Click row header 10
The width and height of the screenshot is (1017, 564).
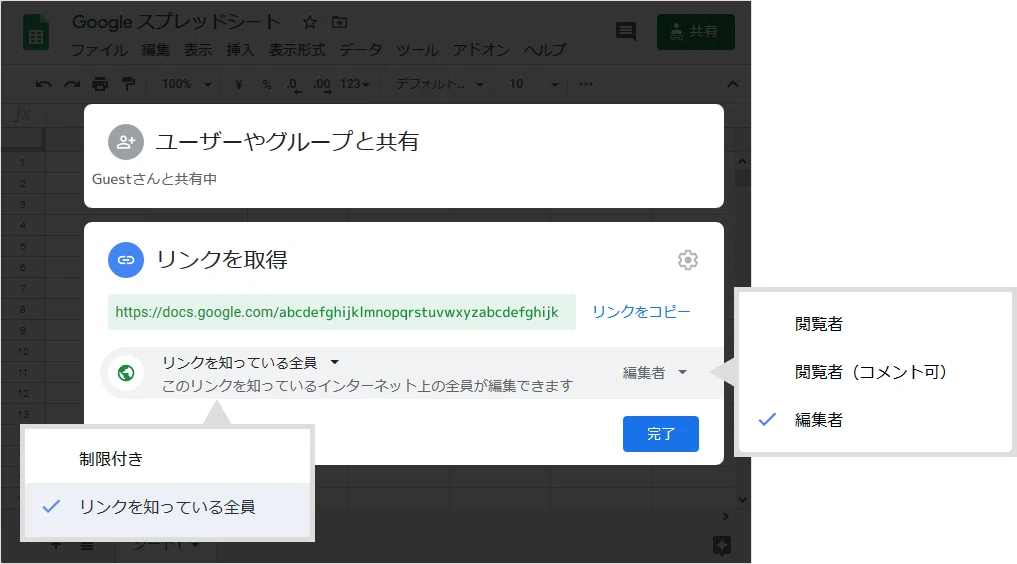[x=23, y=351]
